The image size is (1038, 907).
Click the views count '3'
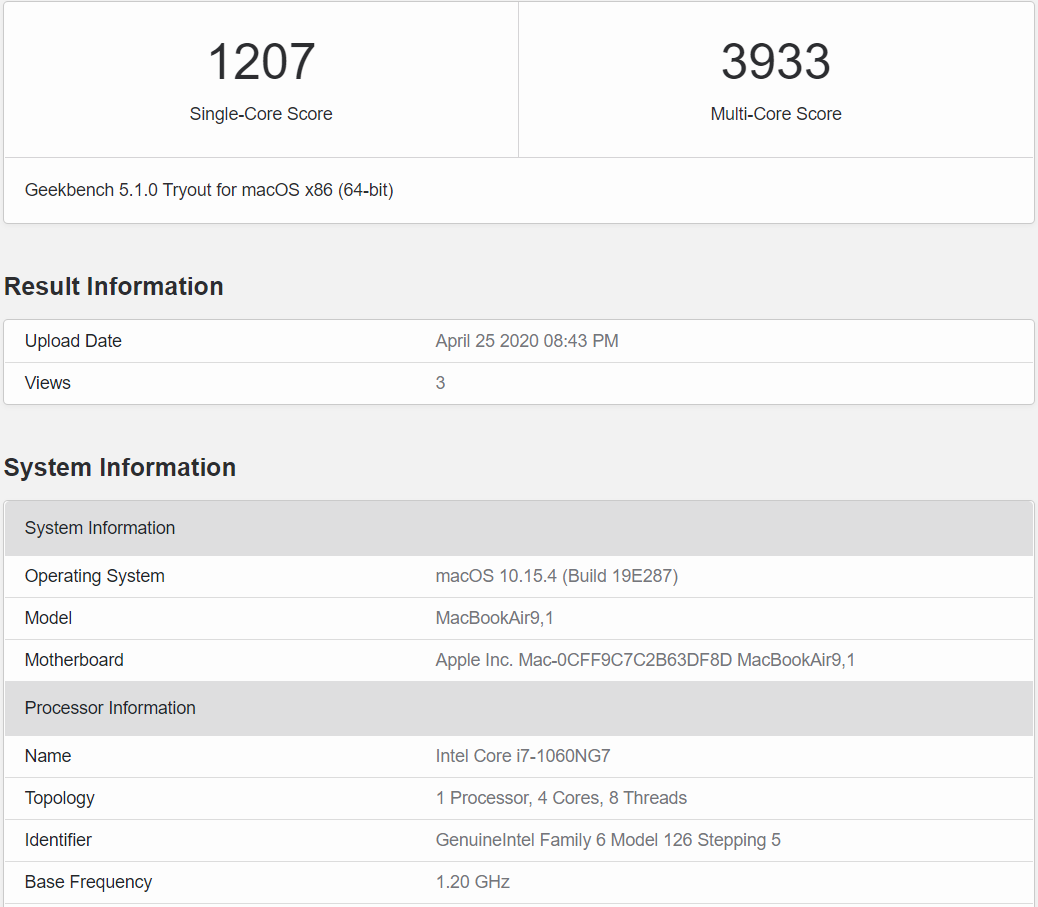[x=440, y=383]
